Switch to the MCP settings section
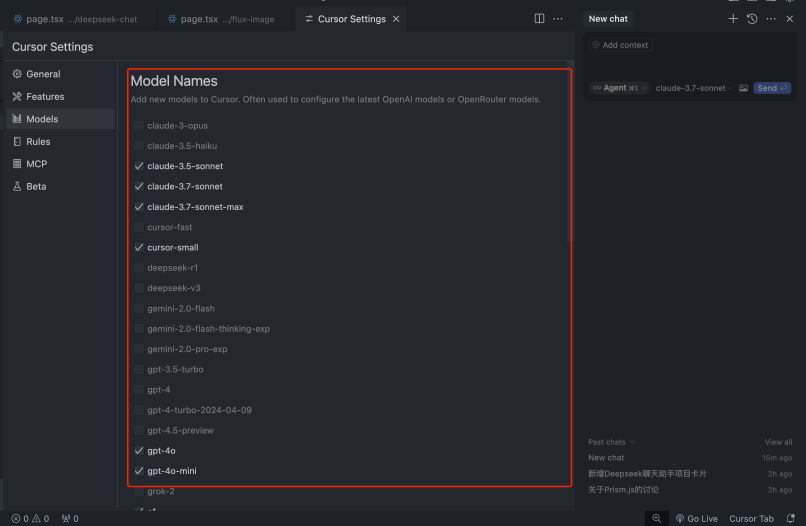The height and width of the screenshot is (526, 806). (x=36, y=164)
